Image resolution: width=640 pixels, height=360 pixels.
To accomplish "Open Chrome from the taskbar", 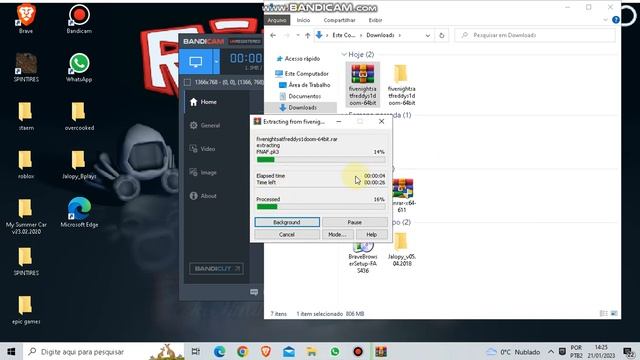I will pos(242,351).
